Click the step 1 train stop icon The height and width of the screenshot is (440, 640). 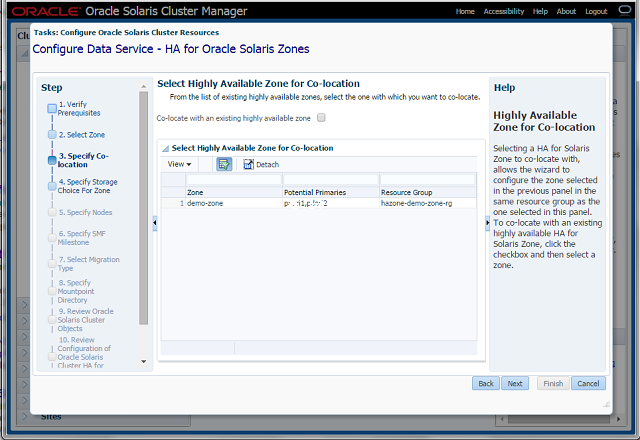52,109
